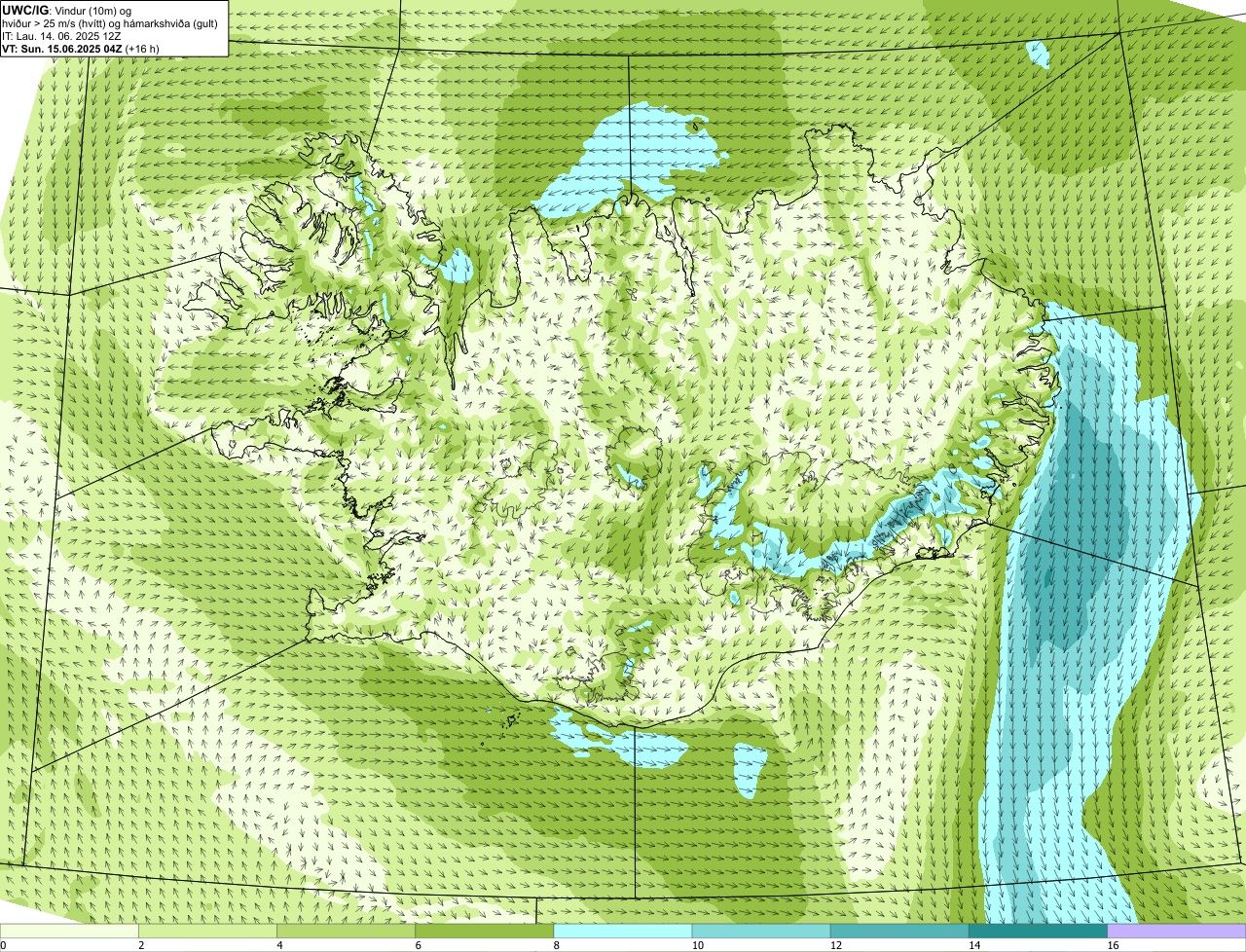Click the 8–10 m/s light cyan legend swatch
The width and height of the screenshot is (1246, 952).
(622, 932)
